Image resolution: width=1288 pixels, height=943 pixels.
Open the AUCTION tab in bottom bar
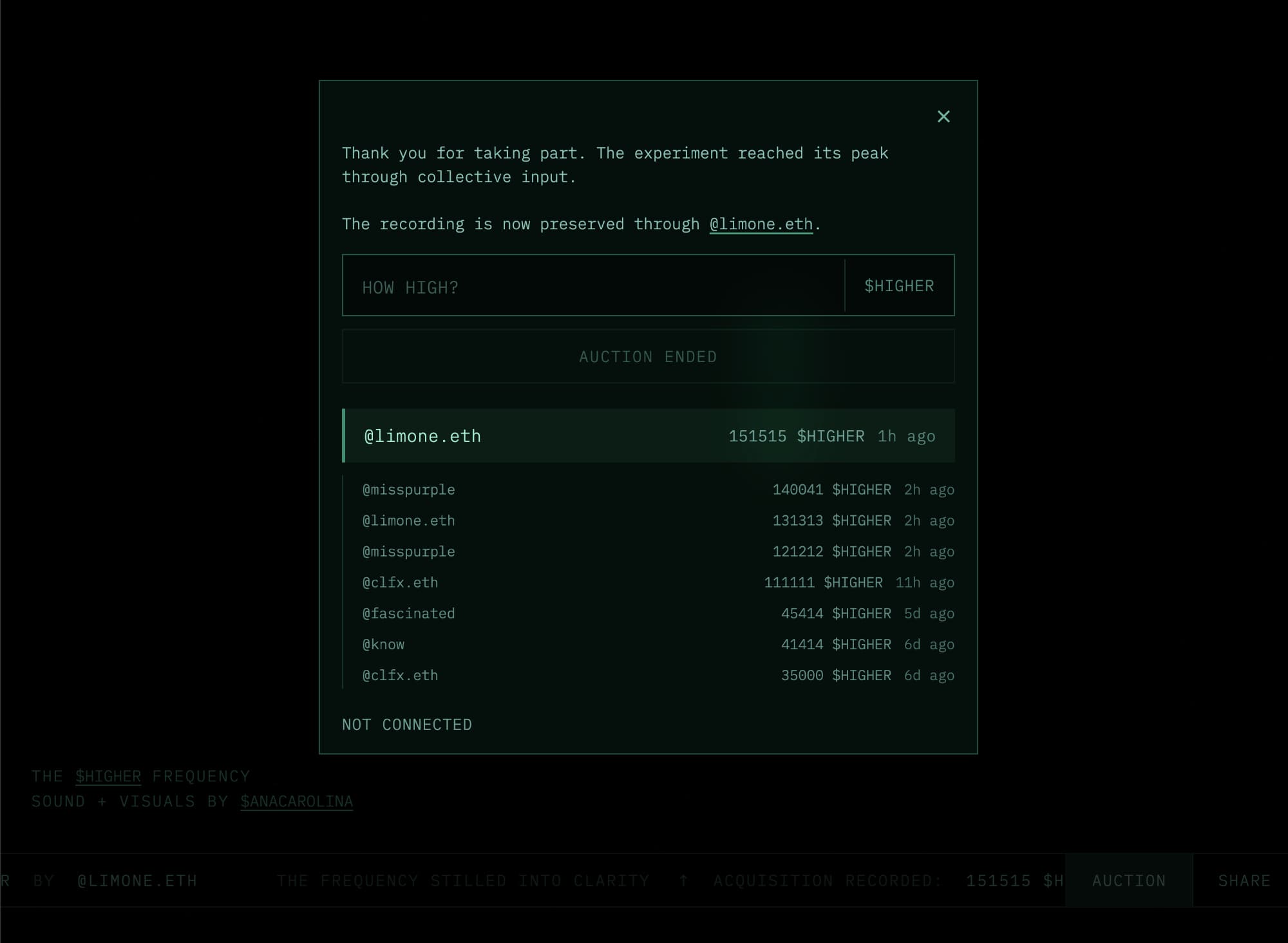pos(1128,881)
